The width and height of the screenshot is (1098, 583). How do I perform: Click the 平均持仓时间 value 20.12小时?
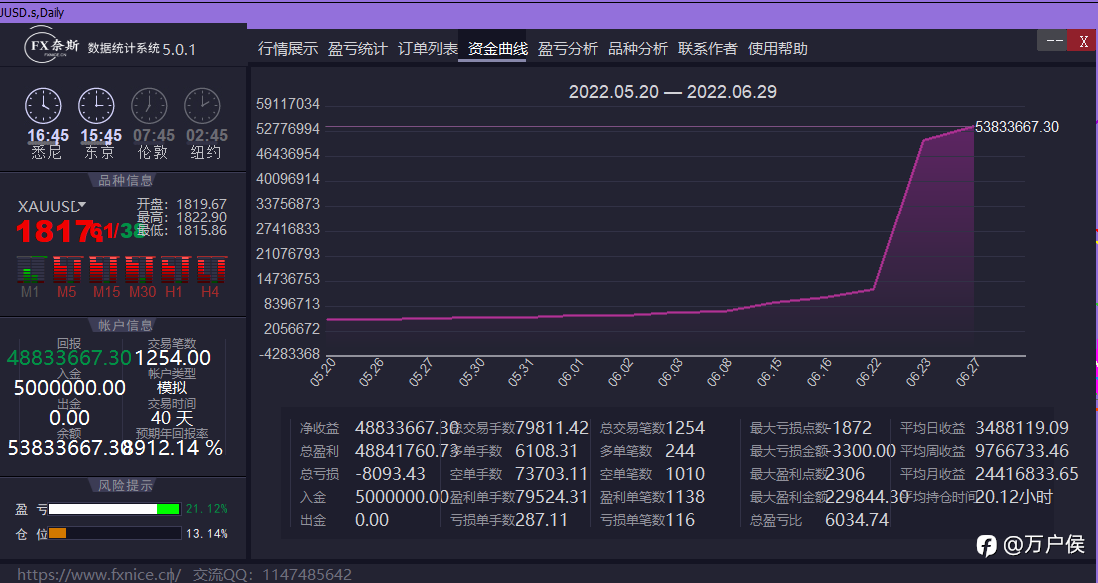coord(1014,497)
